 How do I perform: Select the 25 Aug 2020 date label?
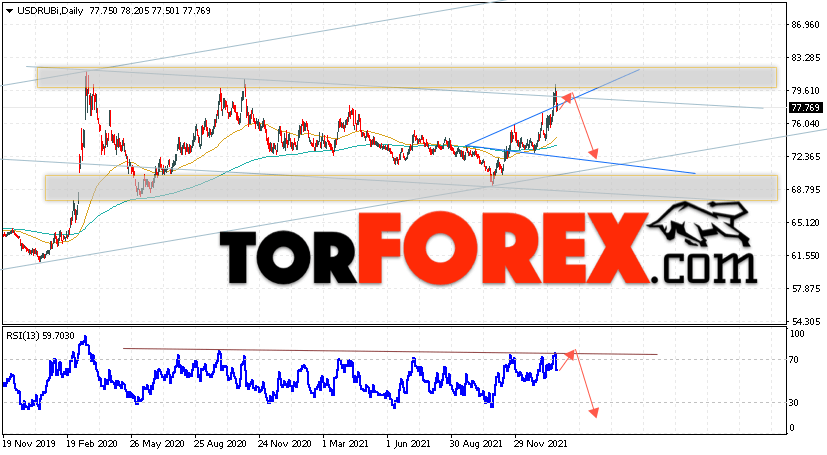(x=220, y=444)
